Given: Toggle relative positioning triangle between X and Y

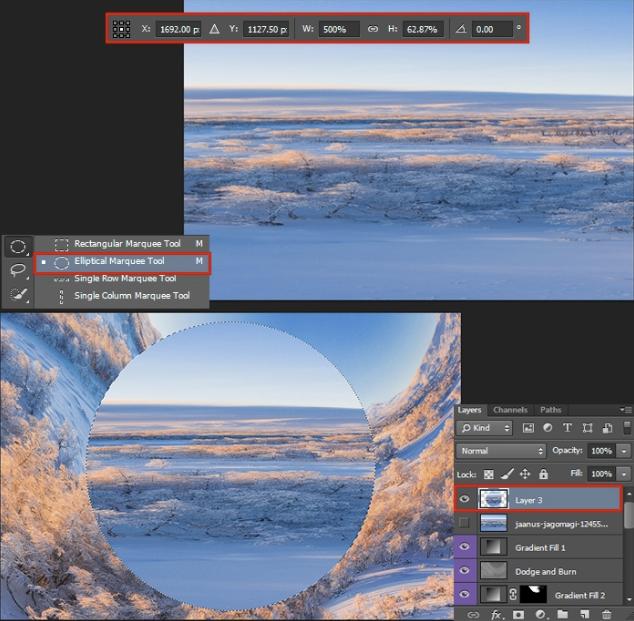Looking at the screenshot, I should click(214, 29).
